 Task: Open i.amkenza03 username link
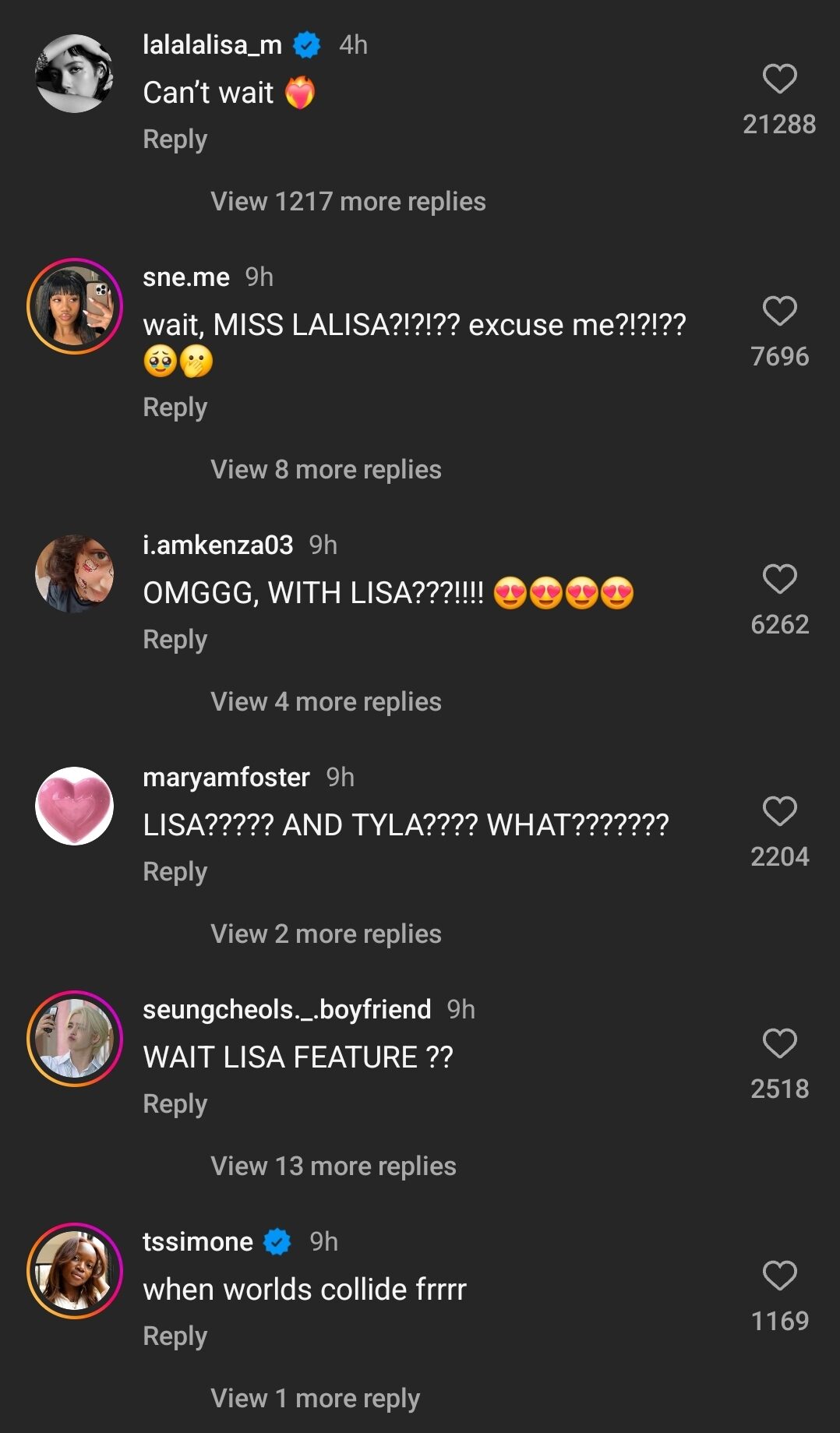[x=218, y=545]
